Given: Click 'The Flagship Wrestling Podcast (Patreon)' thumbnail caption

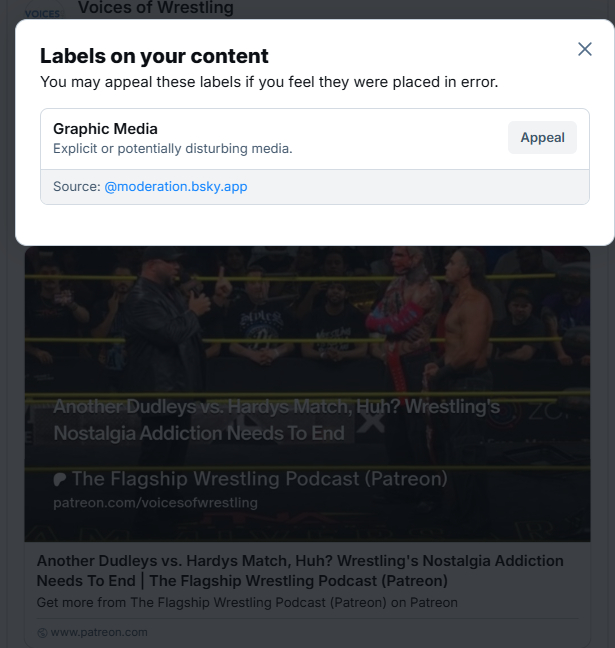Looking at the screenshot, I should [259, 479].
